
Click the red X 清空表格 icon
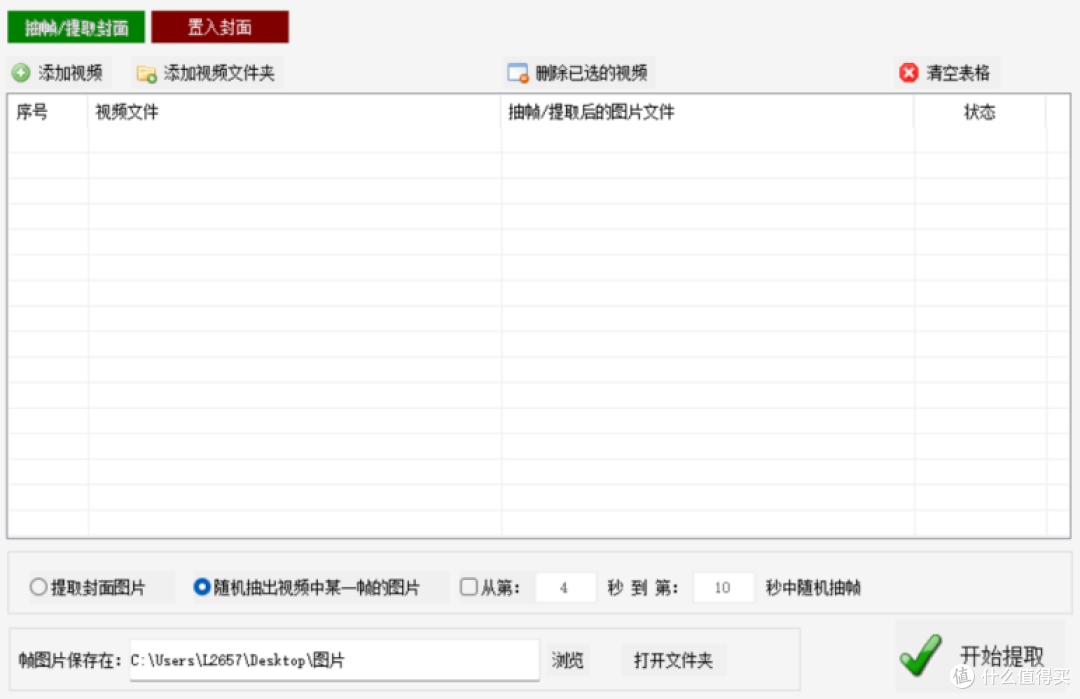[x=908, y=73]
